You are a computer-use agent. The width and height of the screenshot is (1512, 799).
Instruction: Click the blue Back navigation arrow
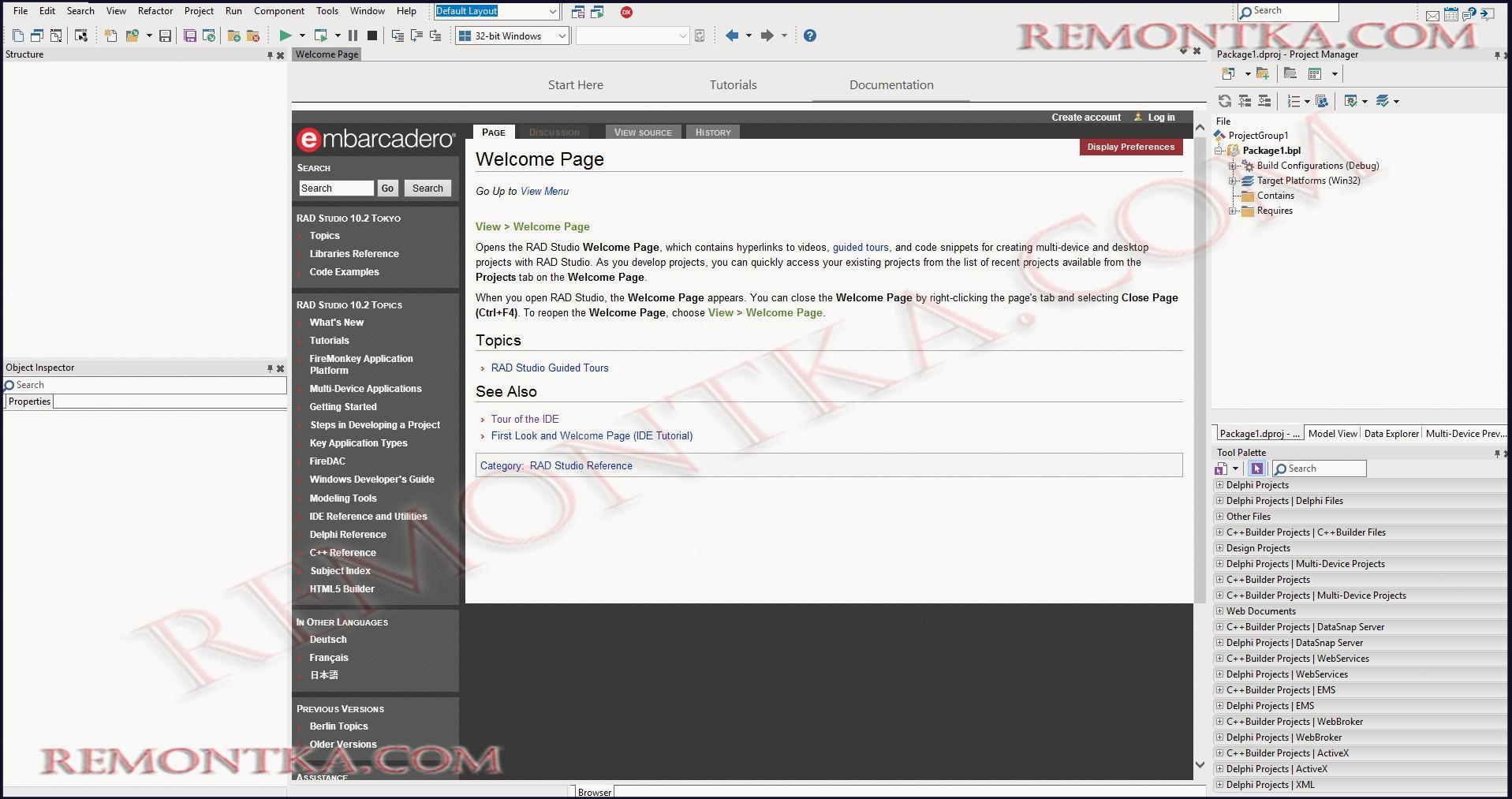click(x=732, y=35)
